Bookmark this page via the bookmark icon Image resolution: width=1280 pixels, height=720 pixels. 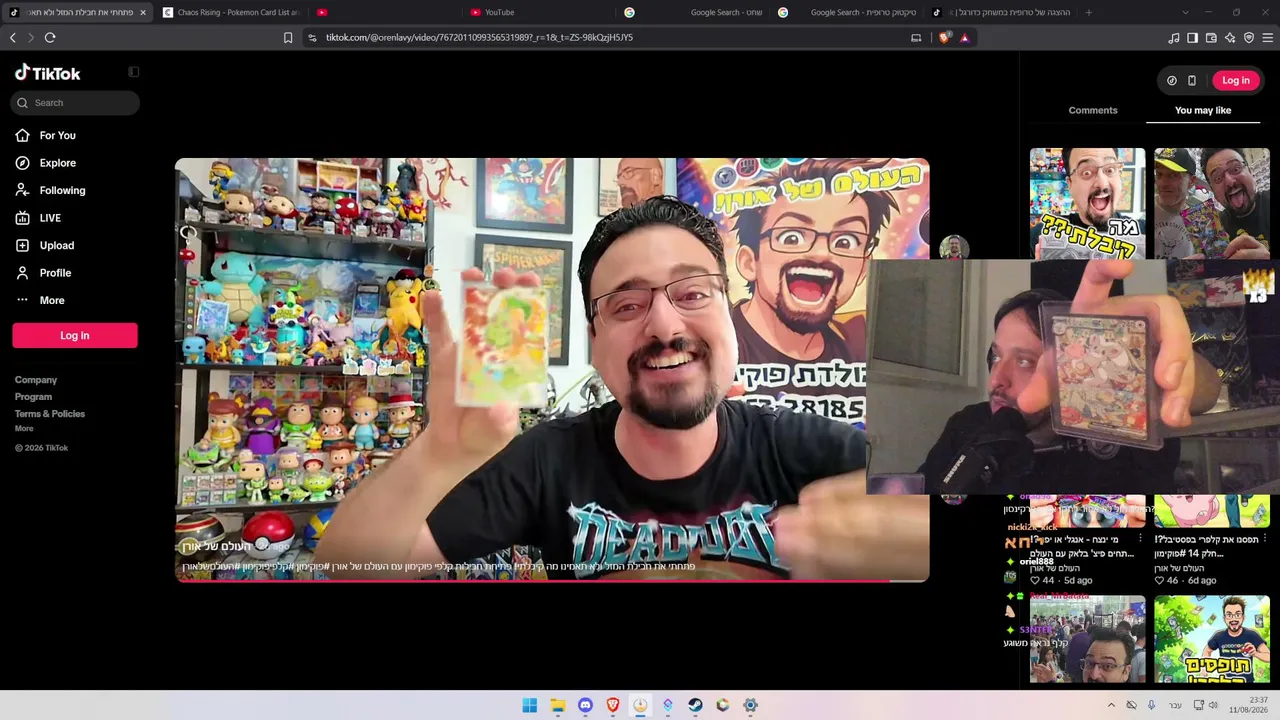(x=288, y=37)
